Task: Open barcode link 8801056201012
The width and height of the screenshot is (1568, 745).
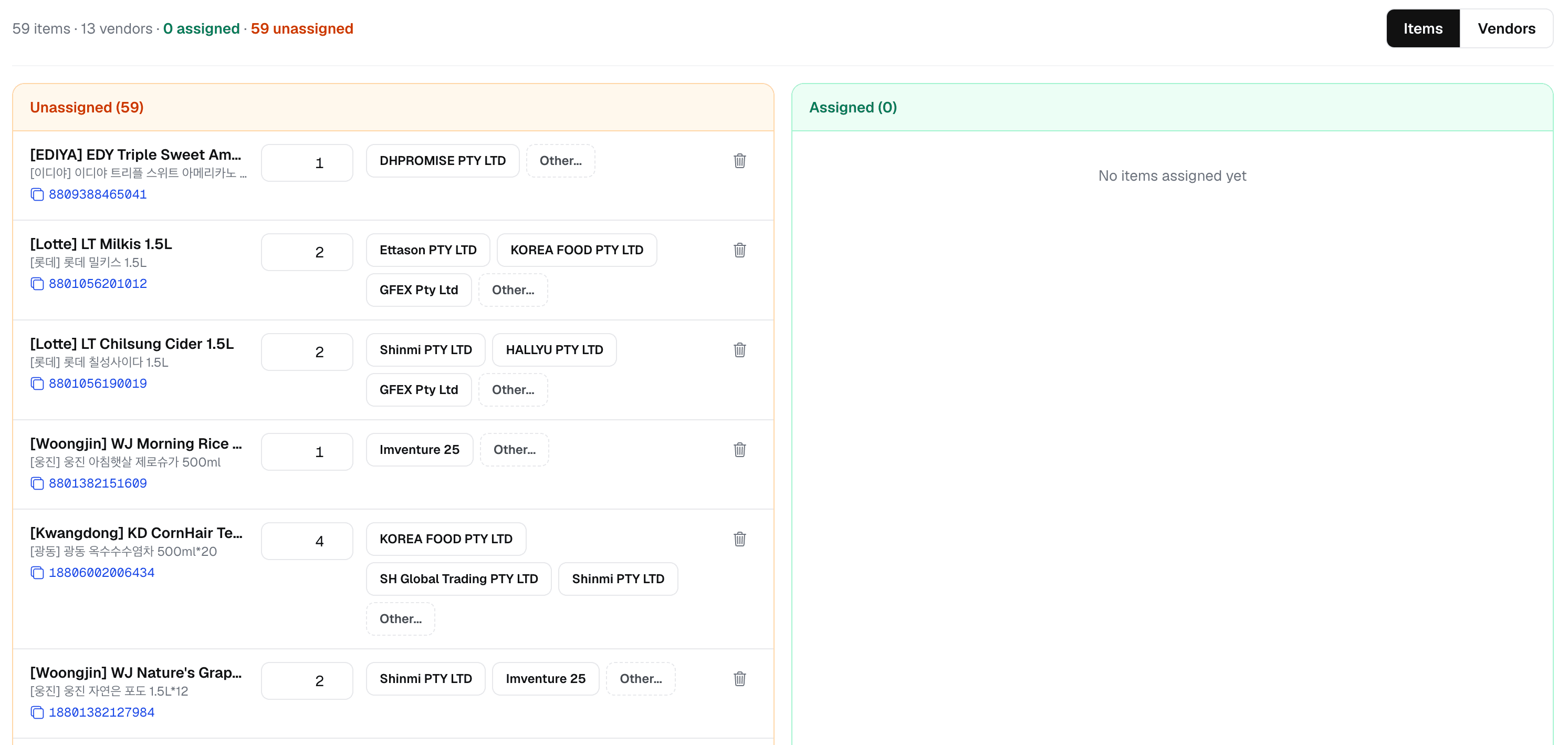Action: (97, 284)
